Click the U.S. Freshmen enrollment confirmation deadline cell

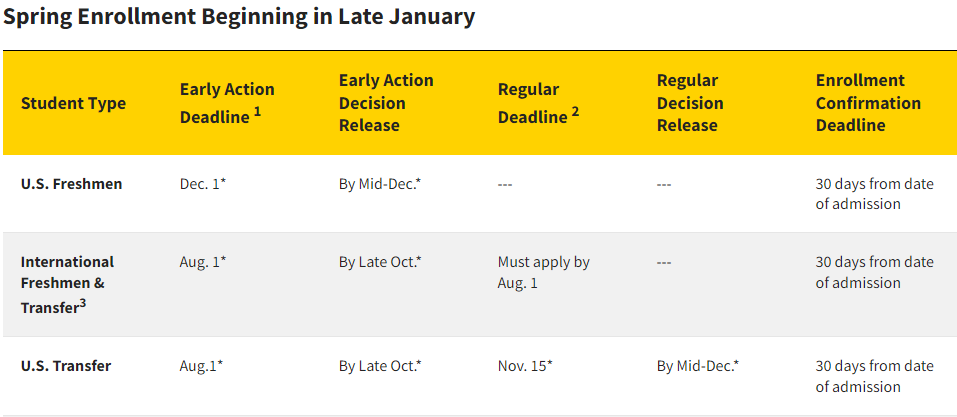[874, 194]
